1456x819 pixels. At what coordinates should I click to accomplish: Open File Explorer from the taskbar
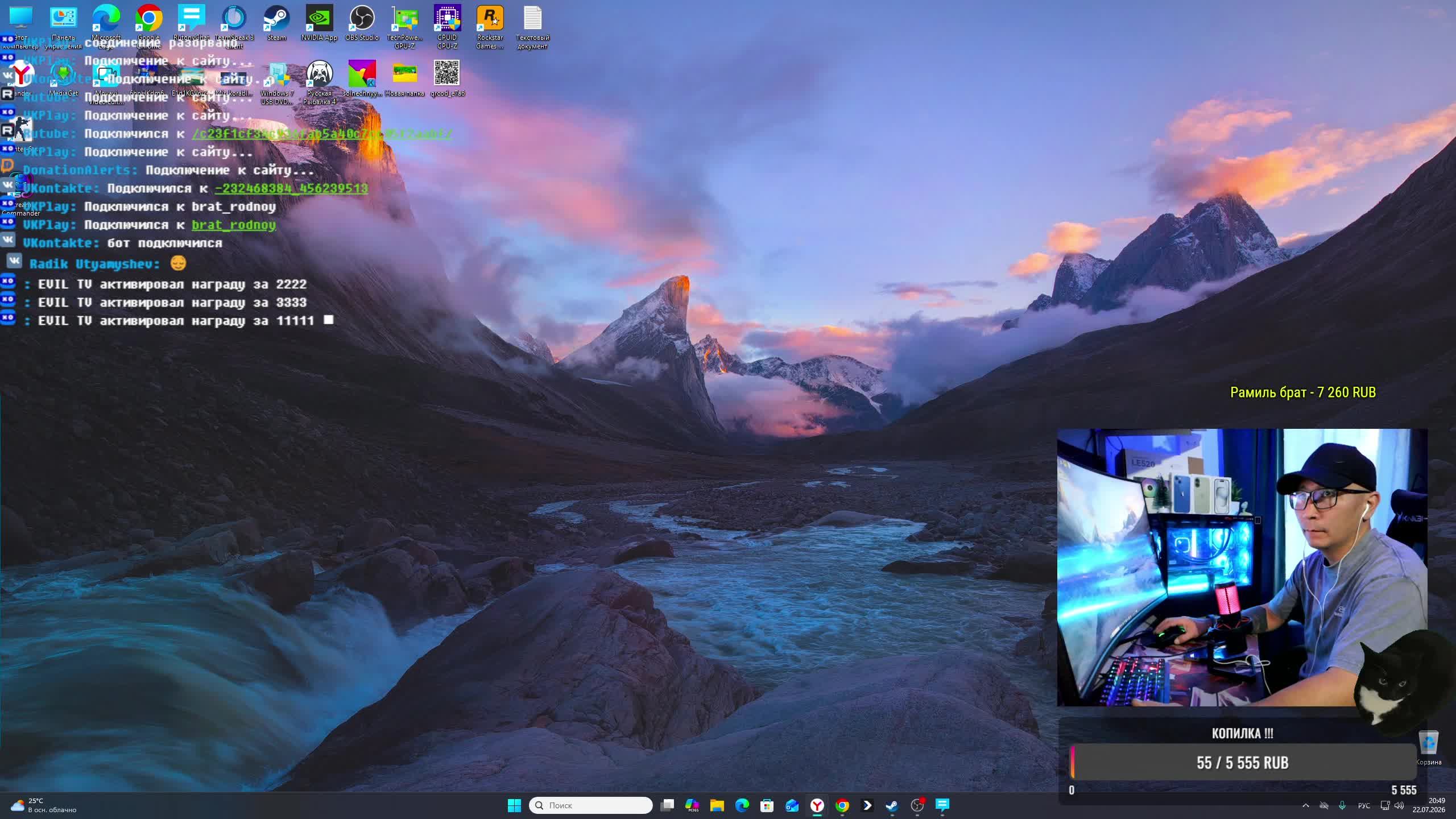[717, 805]
